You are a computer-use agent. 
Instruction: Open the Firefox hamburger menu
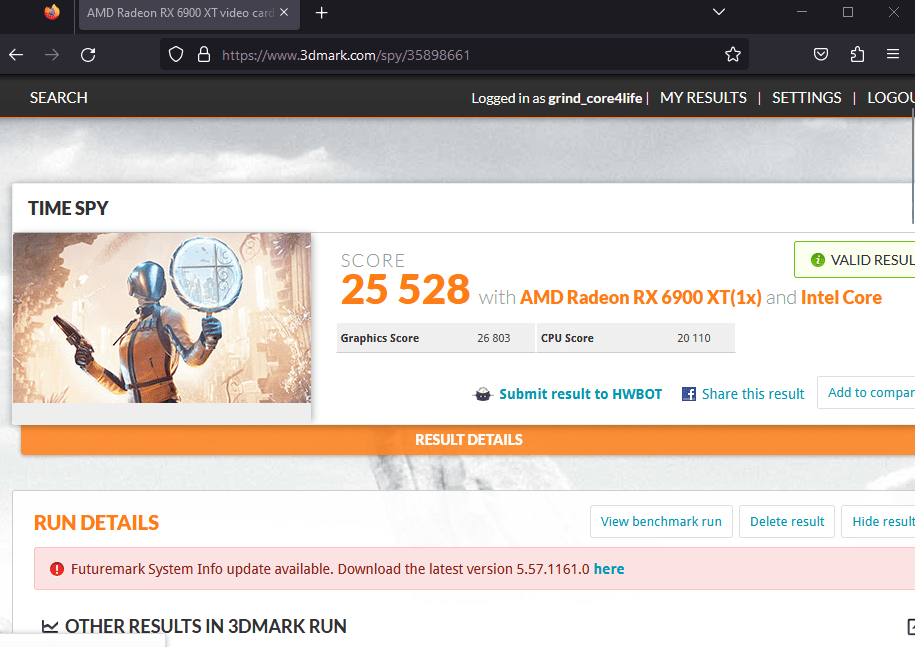pos(893,54)
